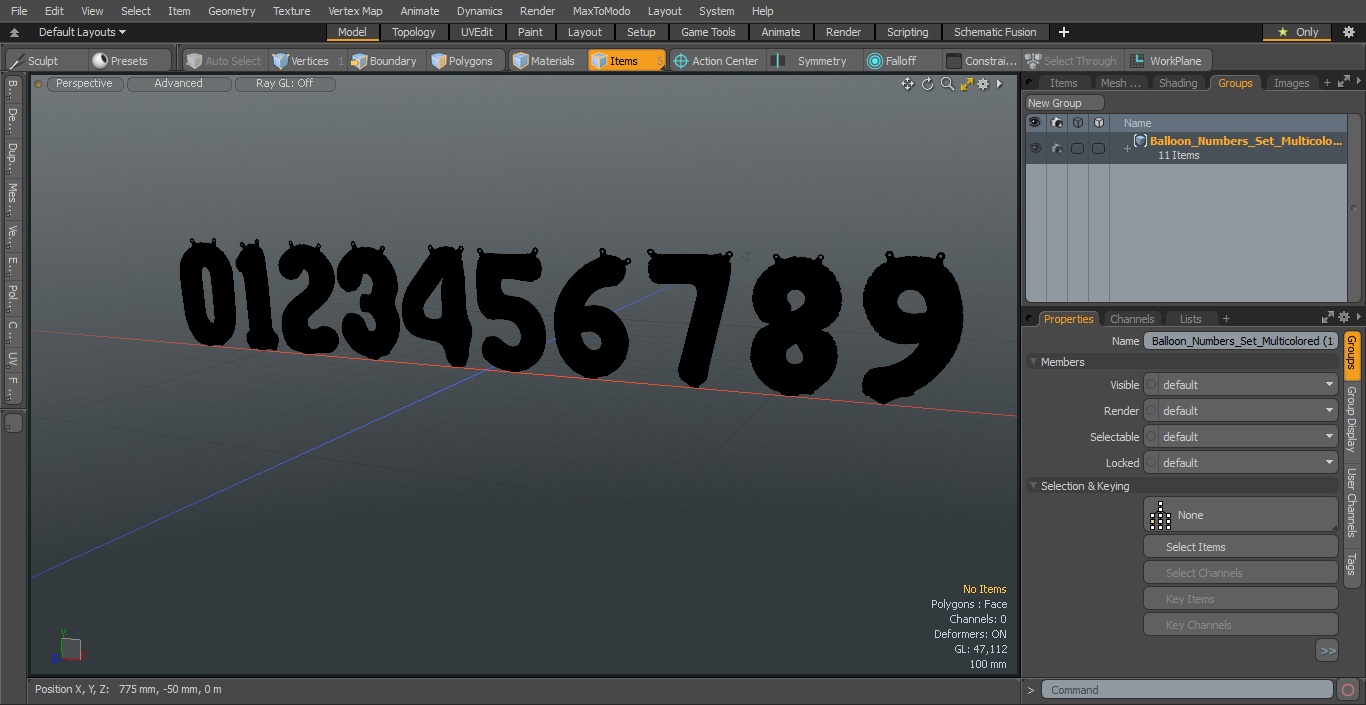Click the Select Items button
Screen dimensions: 1366x705
1240,547
